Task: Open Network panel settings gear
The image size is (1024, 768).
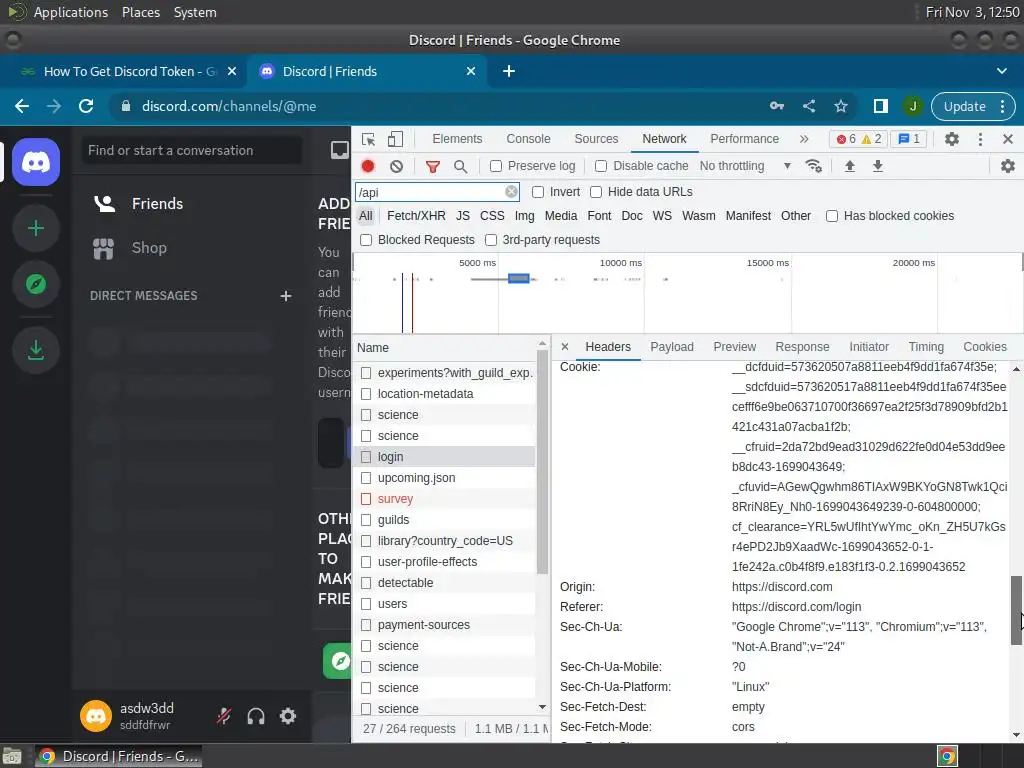Action: click(1008, 166)
